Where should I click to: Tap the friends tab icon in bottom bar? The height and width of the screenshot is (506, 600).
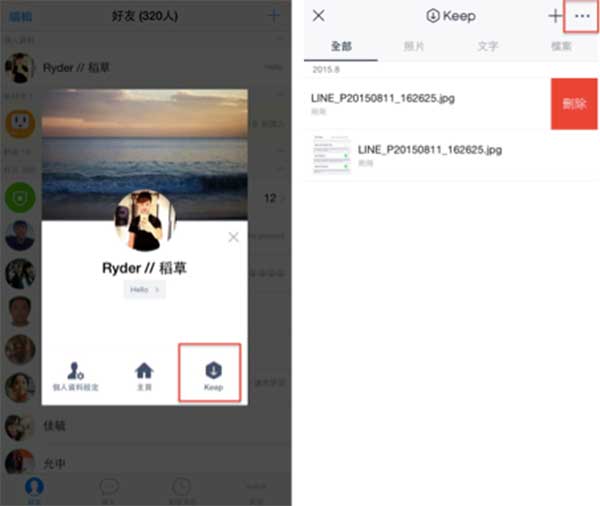pos(35,488)
